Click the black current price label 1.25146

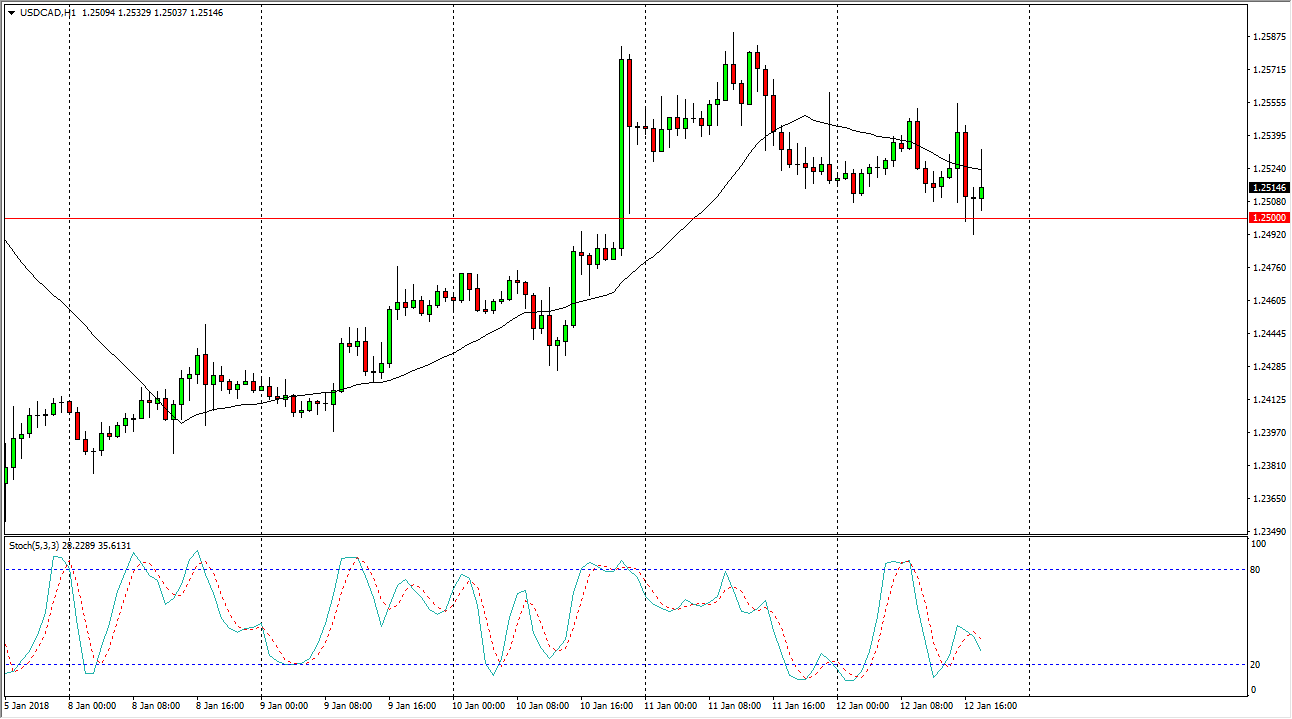[1267, 188]
